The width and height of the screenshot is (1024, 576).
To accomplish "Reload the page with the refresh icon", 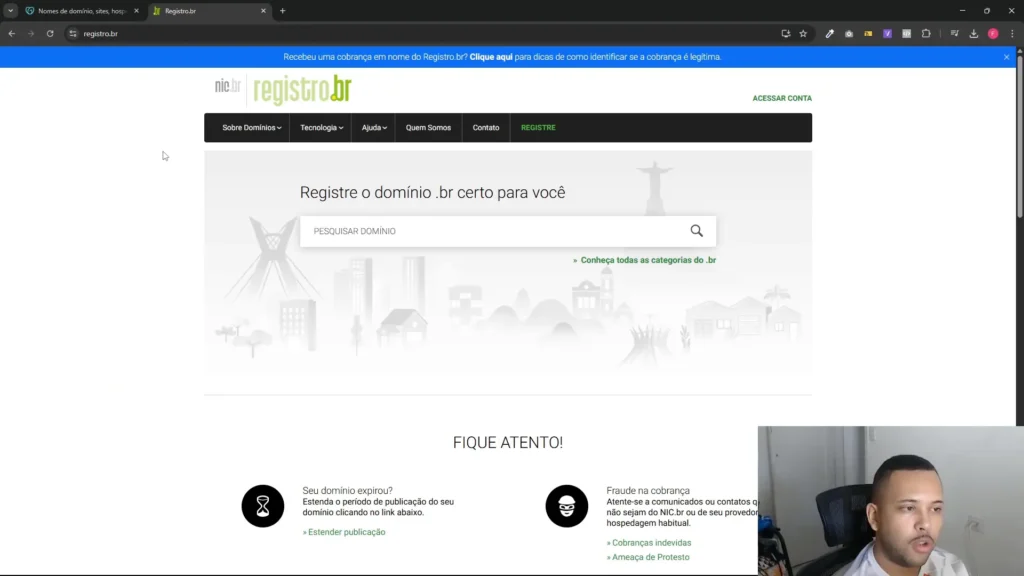I will point(50,33).
